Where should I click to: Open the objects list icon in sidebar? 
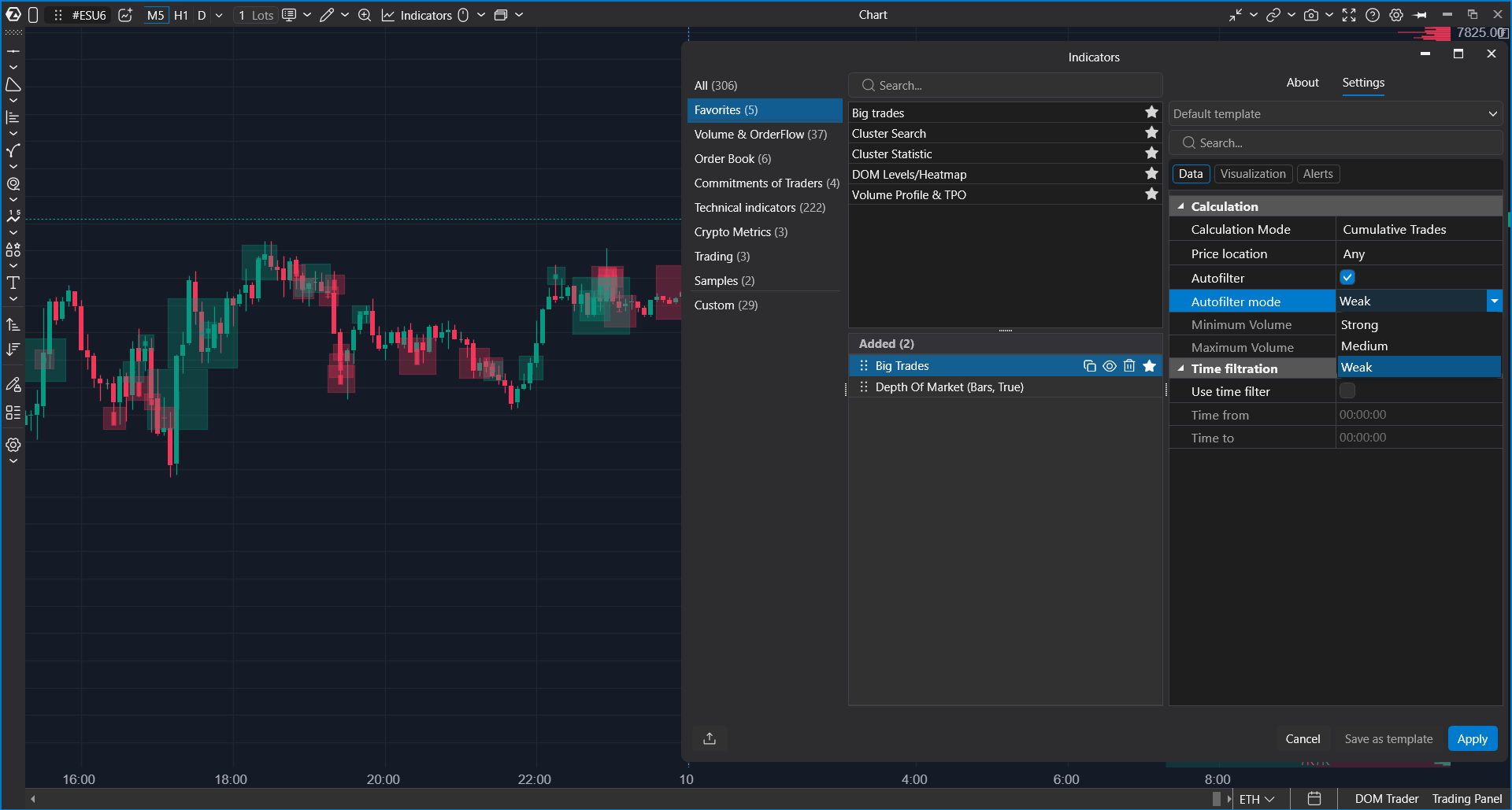pyautogui.click(x=13, y=412)
